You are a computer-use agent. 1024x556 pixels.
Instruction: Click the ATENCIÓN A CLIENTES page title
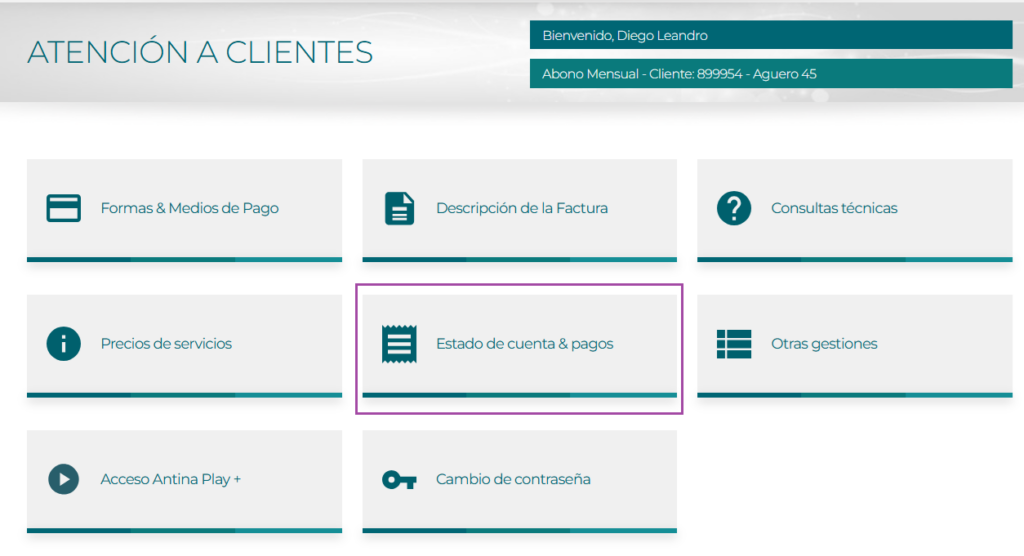click(200, 52)
